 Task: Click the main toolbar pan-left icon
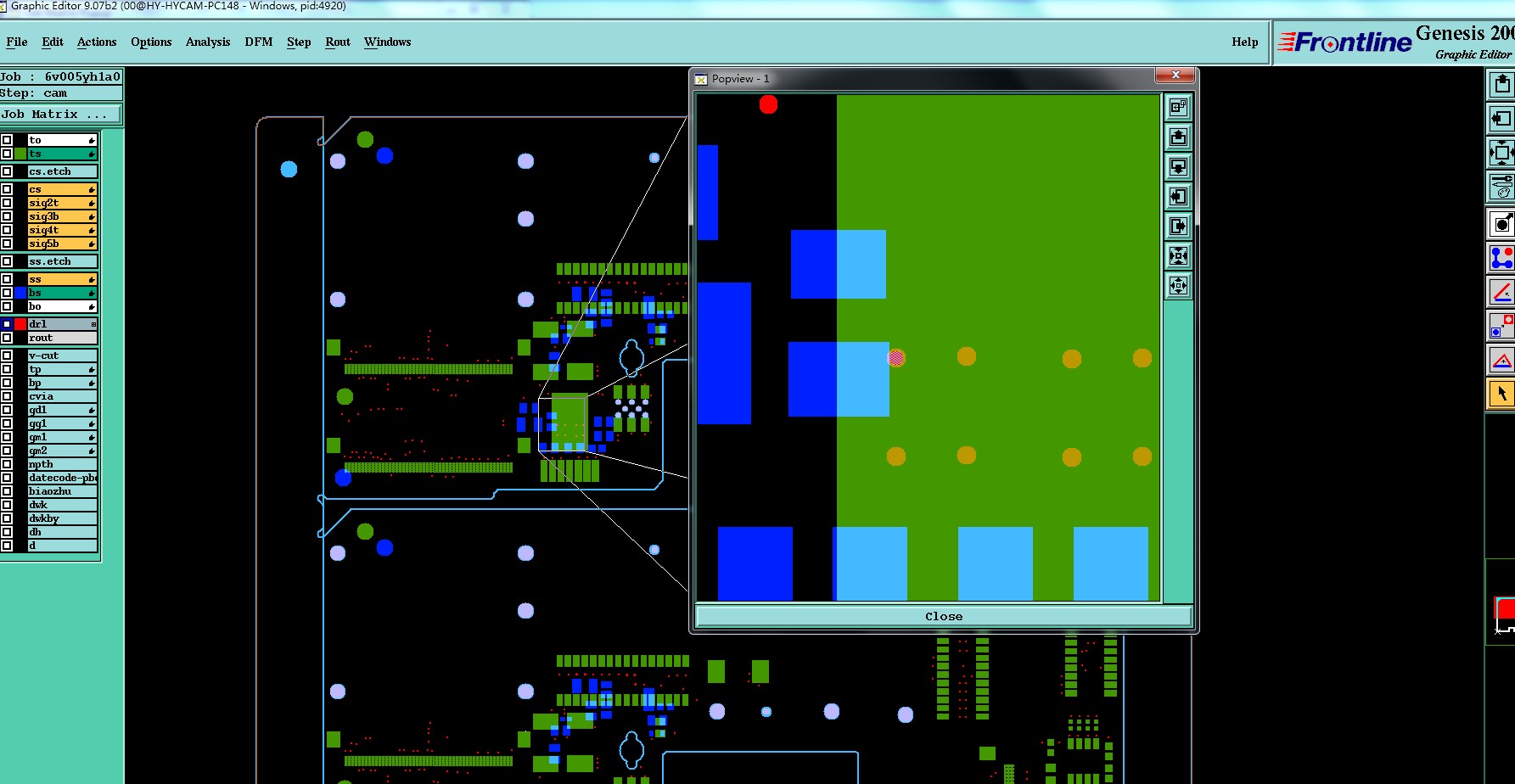point(1501,119)
